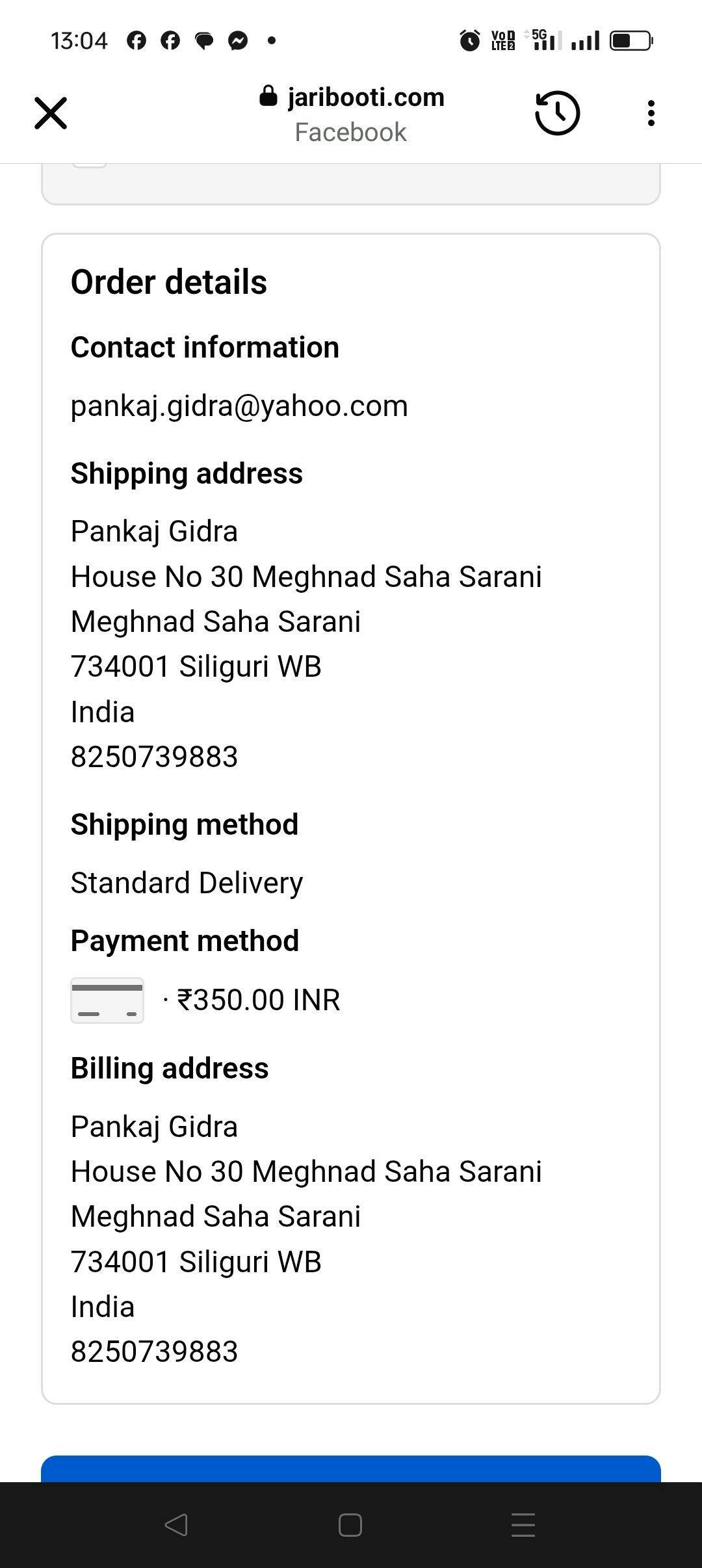Tap the Order details heading
This screenshot has width=702, height=1568.
coord(169,282)
